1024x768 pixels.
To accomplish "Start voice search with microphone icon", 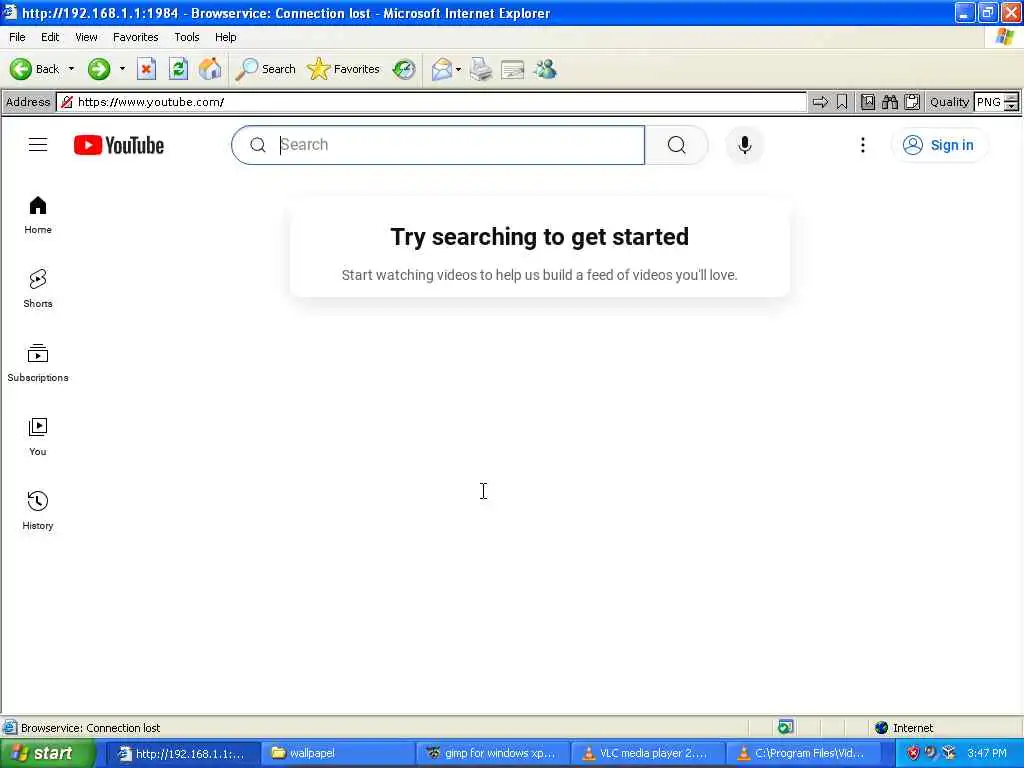I will click(x=744, y=145).
